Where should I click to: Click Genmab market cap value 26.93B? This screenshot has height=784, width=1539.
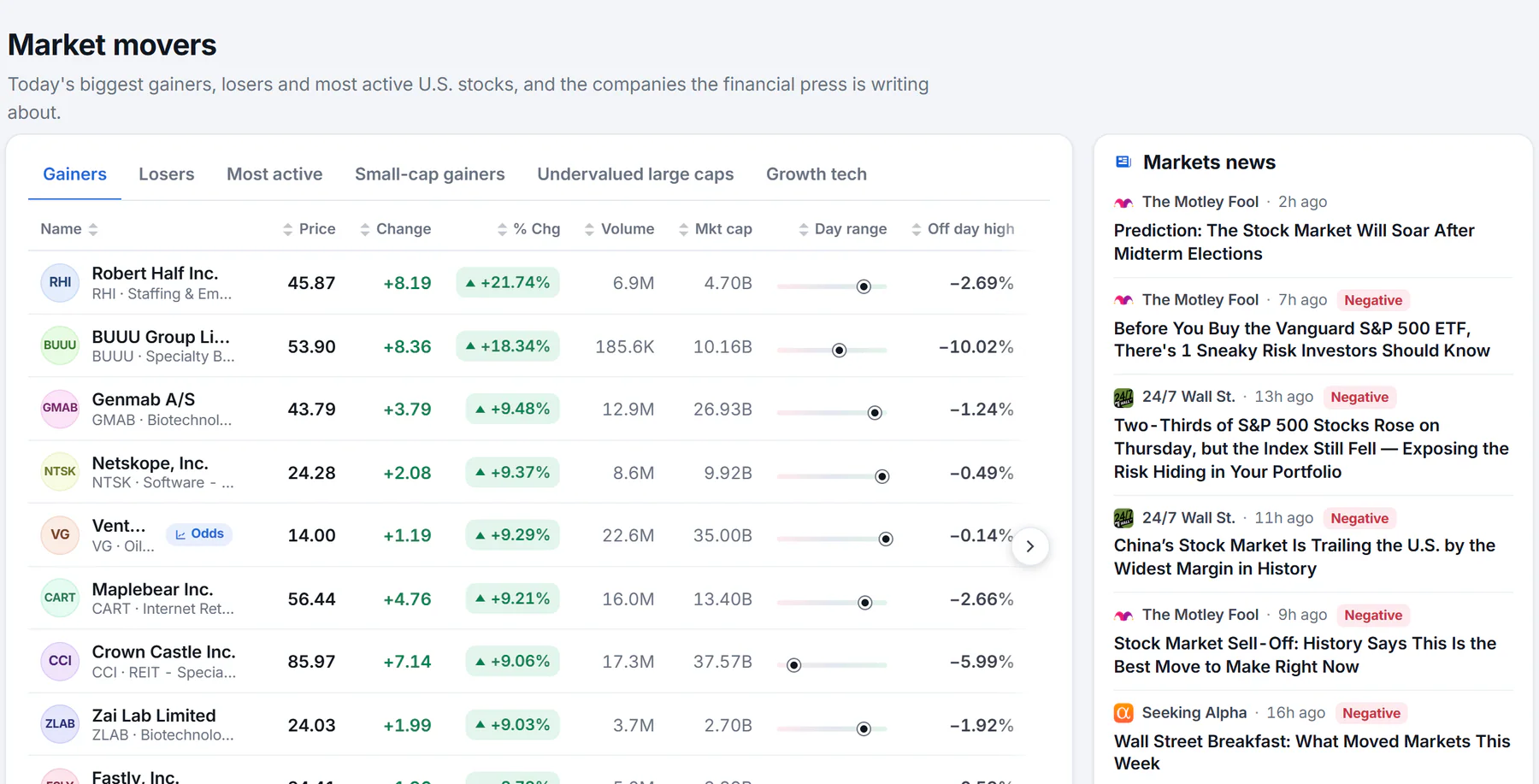[722, 410]
